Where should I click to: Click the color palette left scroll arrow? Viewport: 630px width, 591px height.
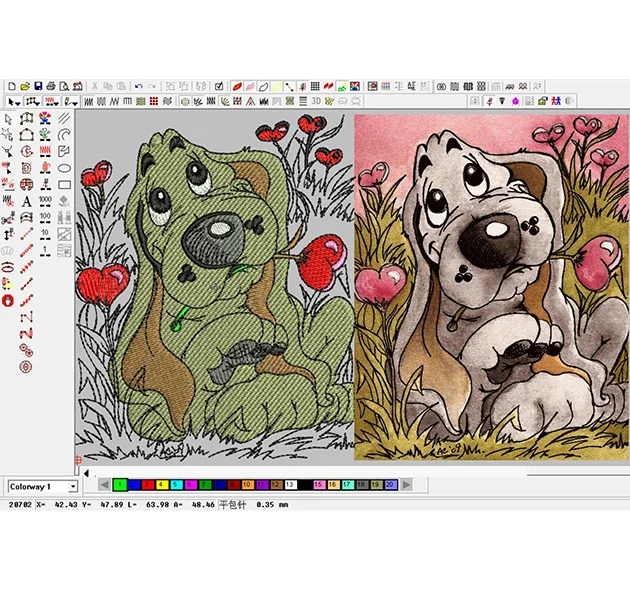[x=102, y=485]
